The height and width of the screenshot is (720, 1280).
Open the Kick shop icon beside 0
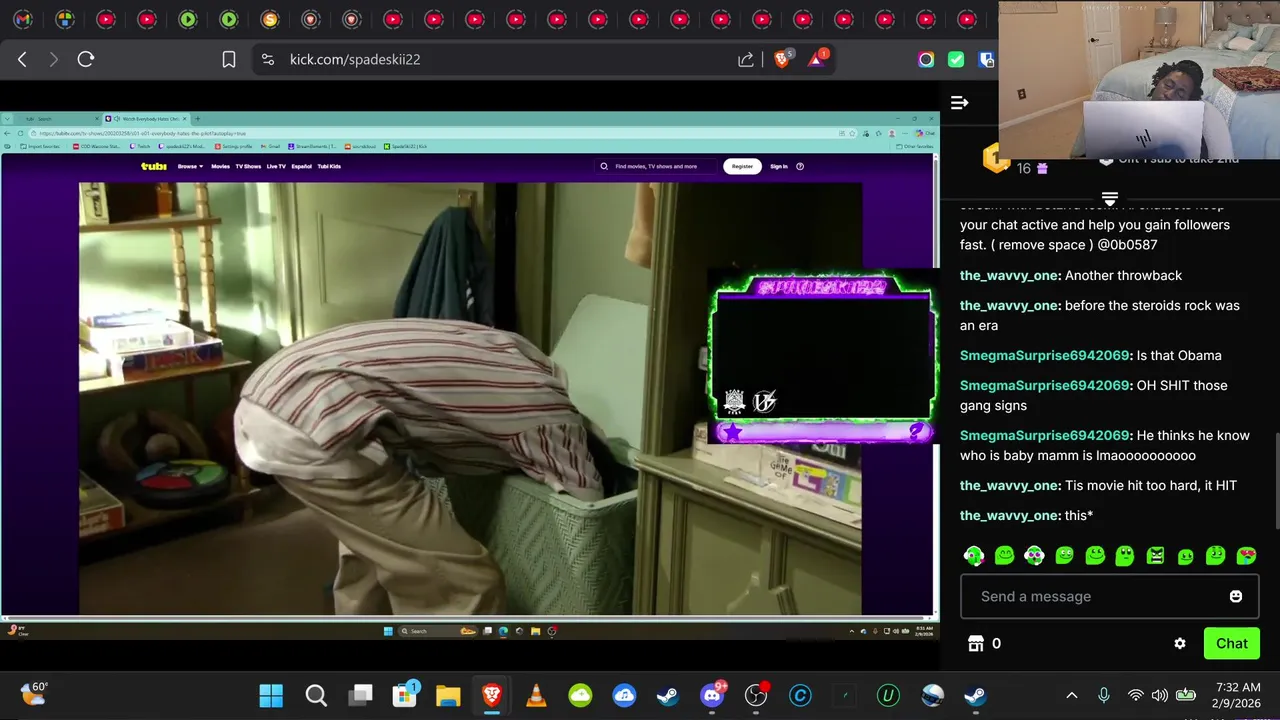tap(976, 644)
